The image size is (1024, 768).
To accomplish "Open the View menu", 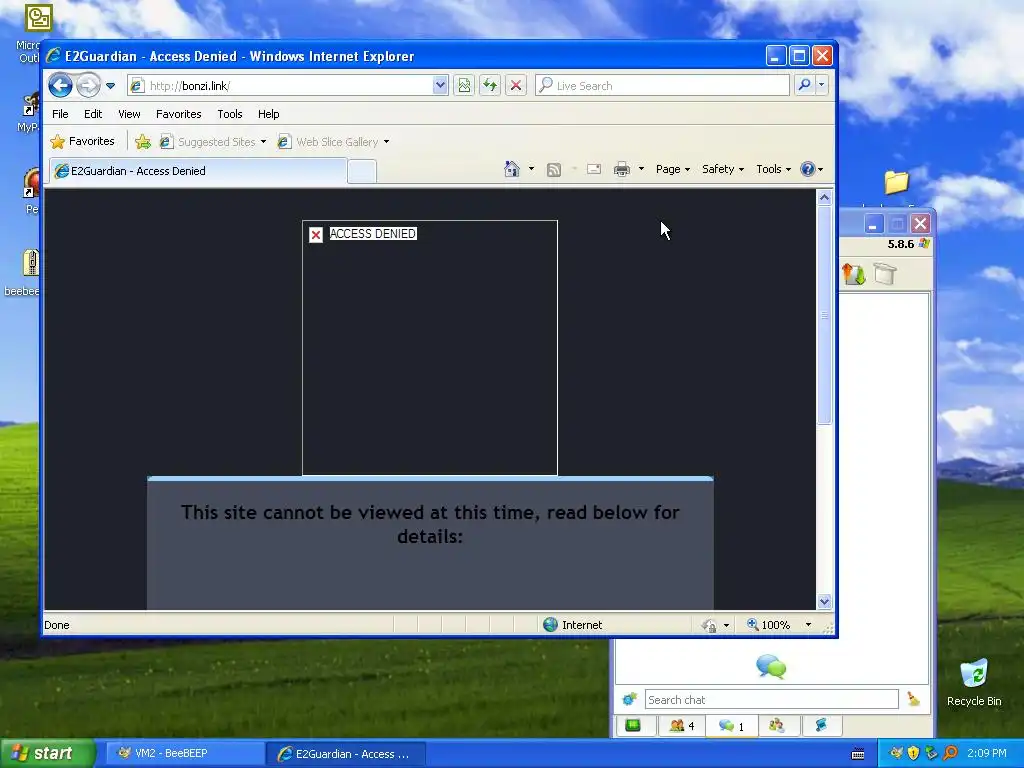I will [x=129, y=114].
